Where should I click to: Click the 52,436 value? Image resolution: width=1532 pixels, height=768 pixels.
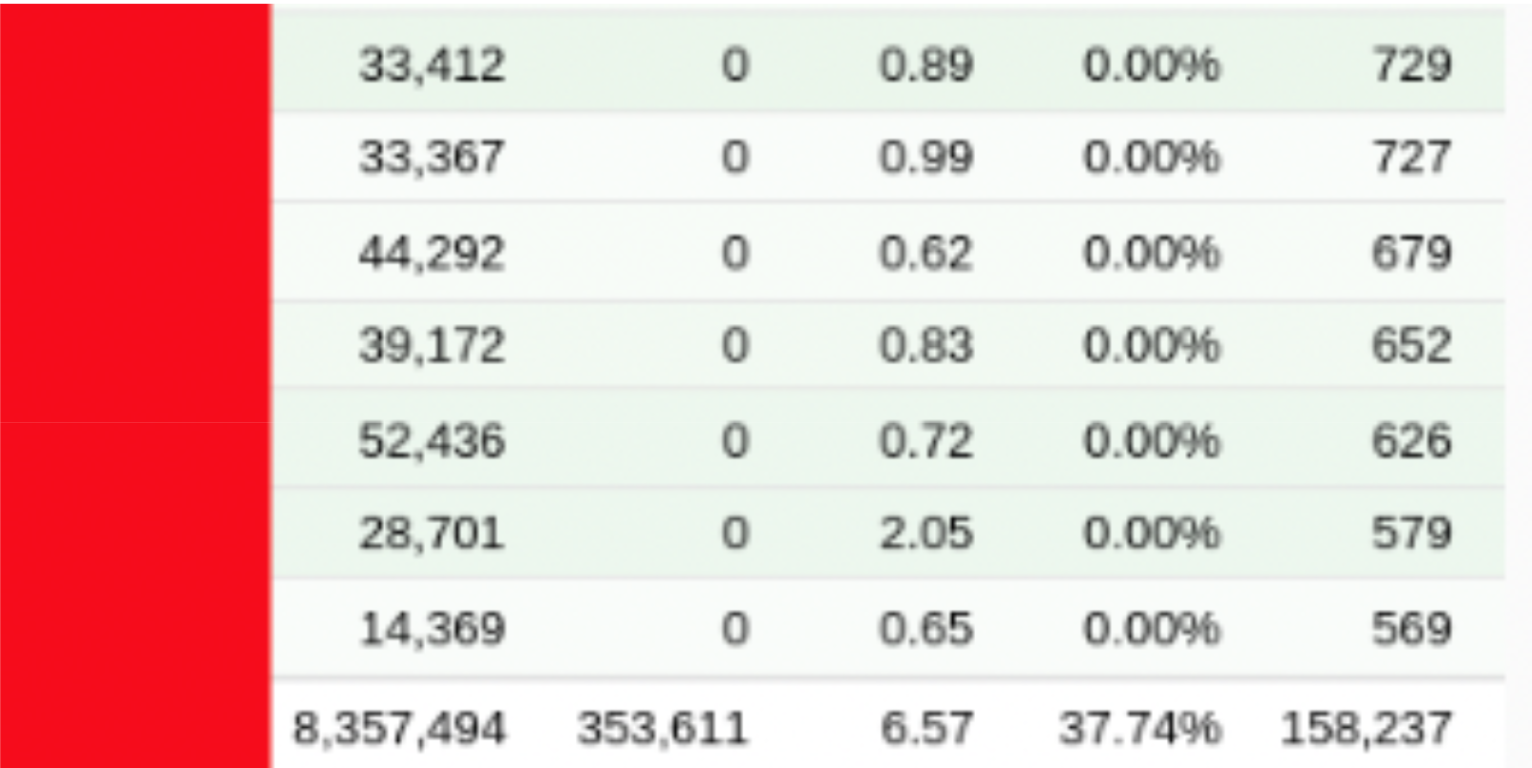pos(432,440)
